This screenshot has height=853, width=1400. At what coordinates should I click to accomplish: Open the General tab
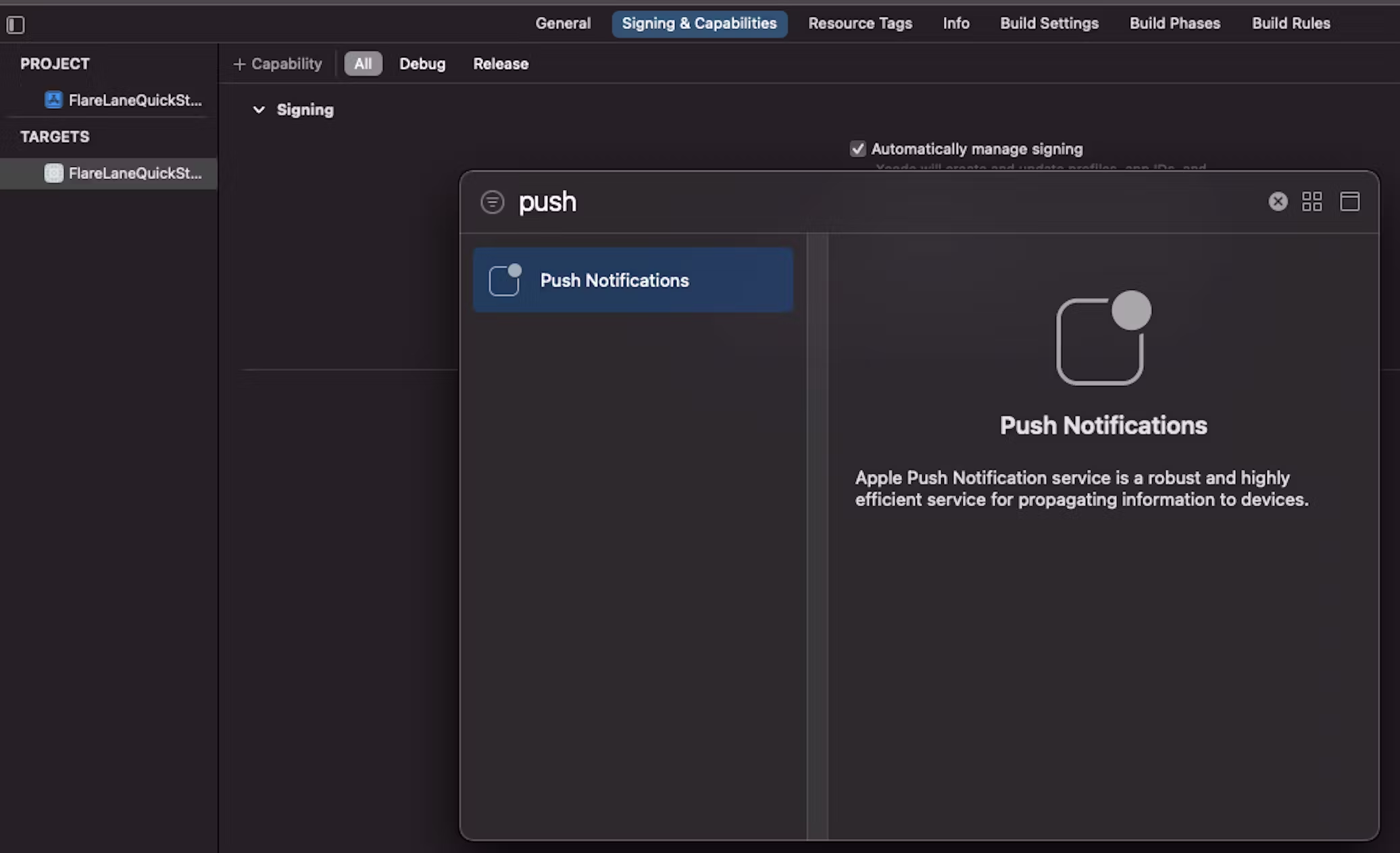(562, 24)
